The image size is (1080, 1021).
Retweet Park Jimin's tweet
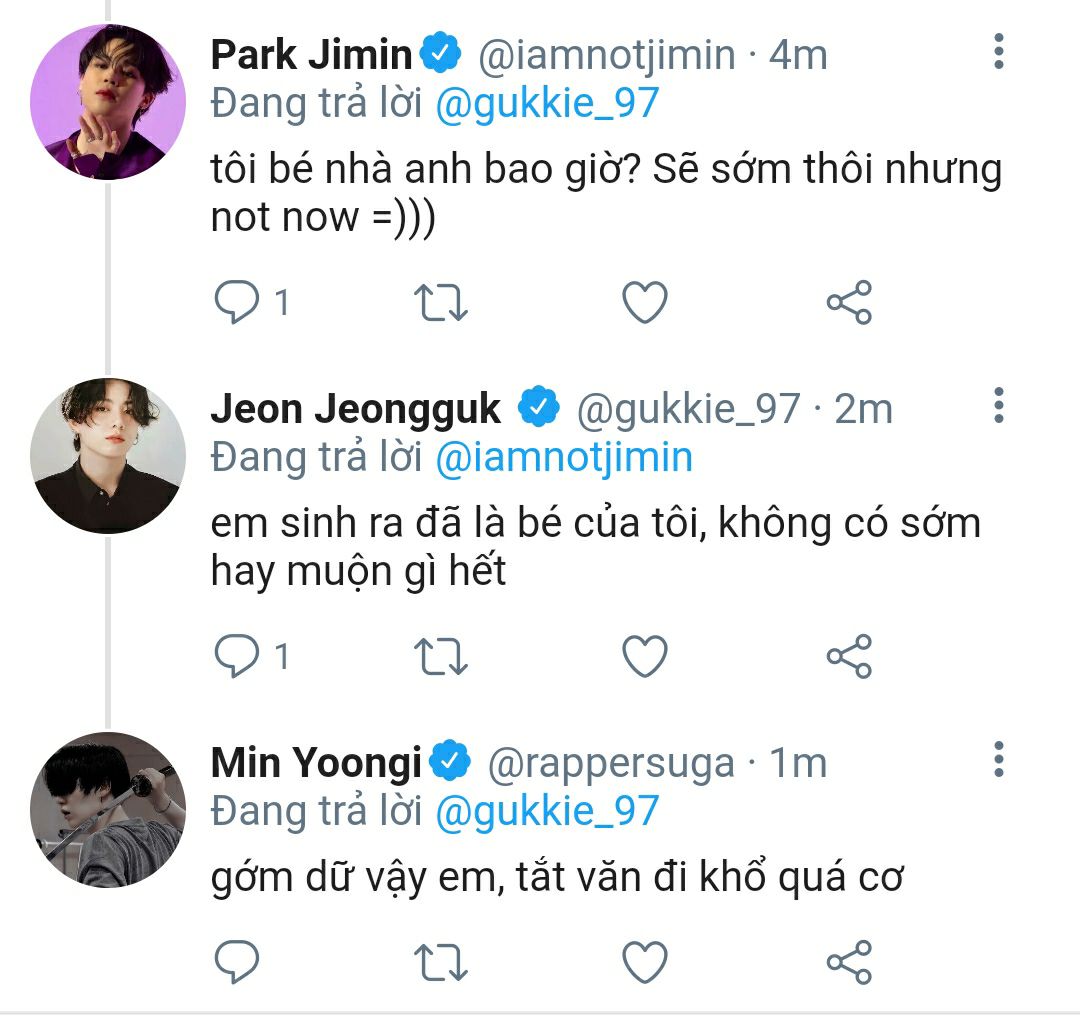[441, 302]
